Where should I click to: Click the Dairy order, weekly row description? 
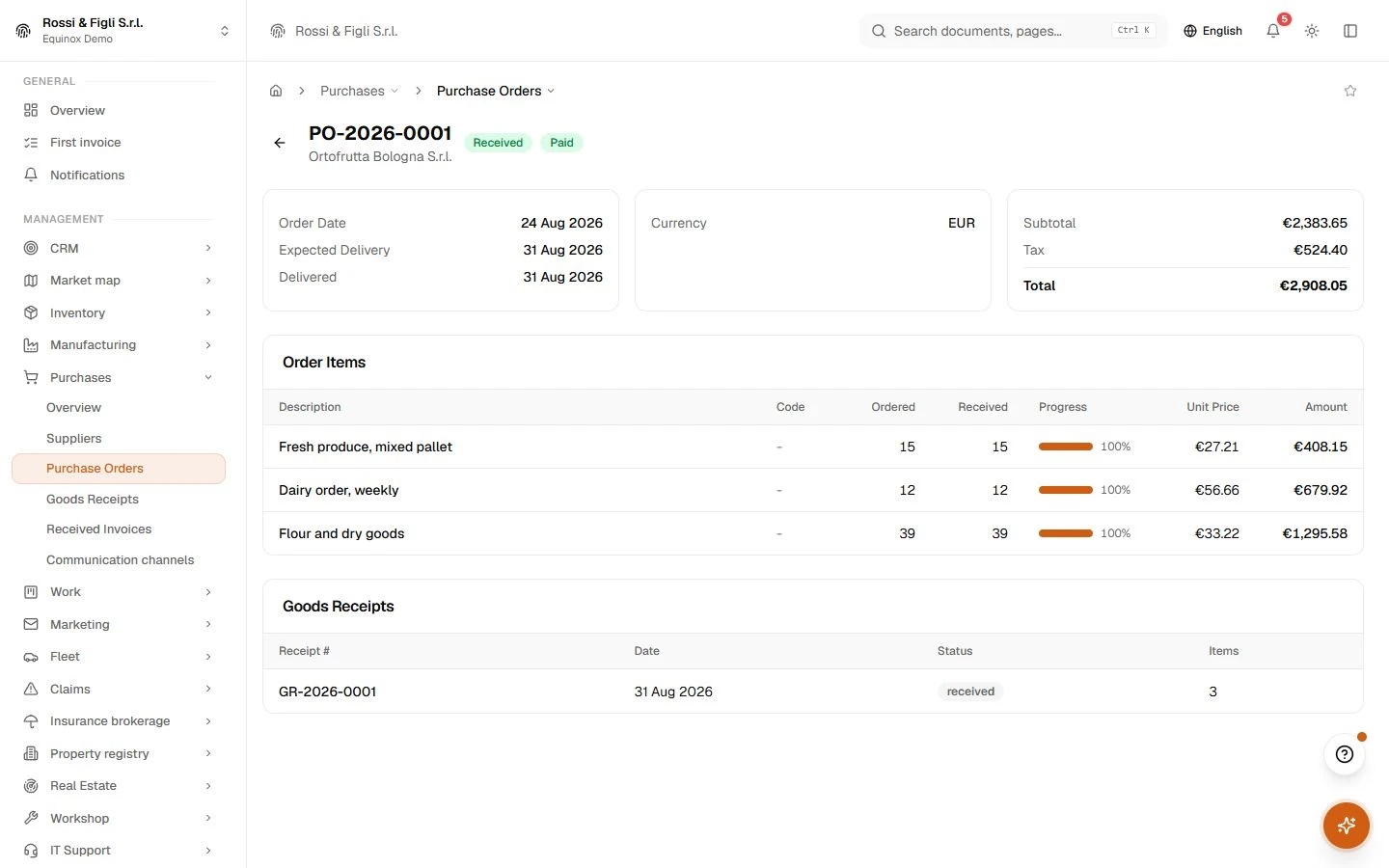339,490
